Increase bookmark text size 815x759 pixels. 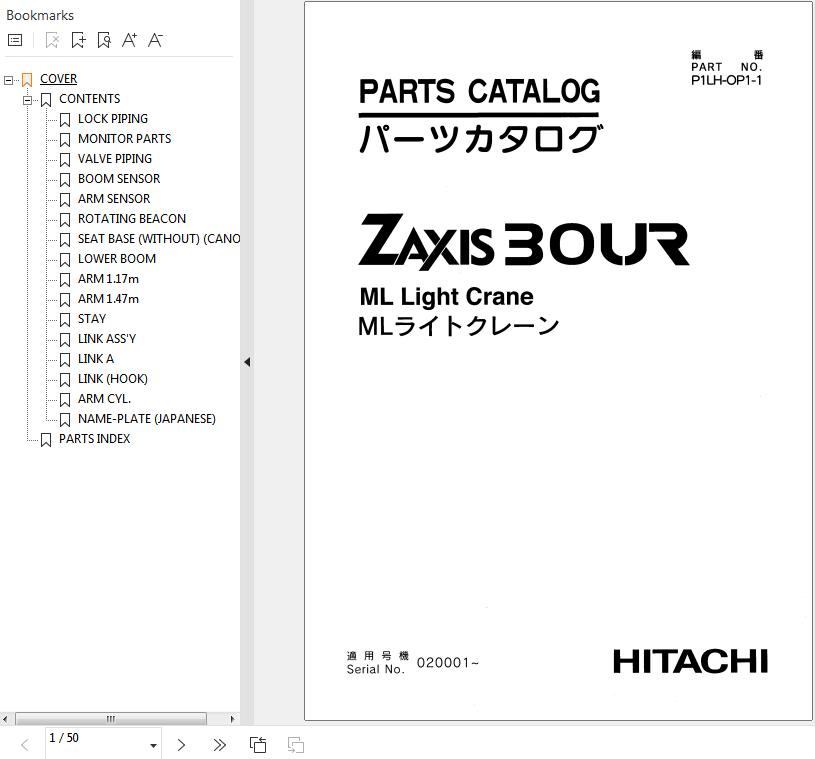(129, 40)
